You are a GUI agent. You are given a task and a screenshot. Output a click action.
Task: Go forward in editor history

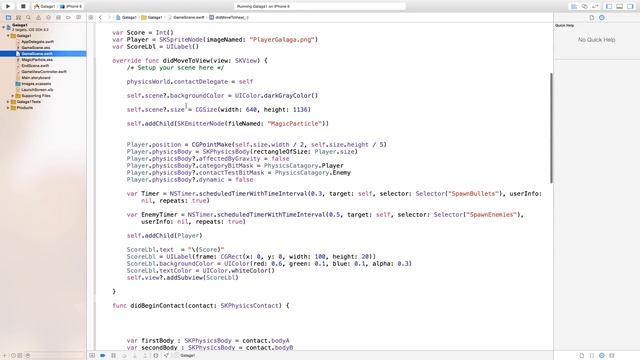click(x=109, y=18)
